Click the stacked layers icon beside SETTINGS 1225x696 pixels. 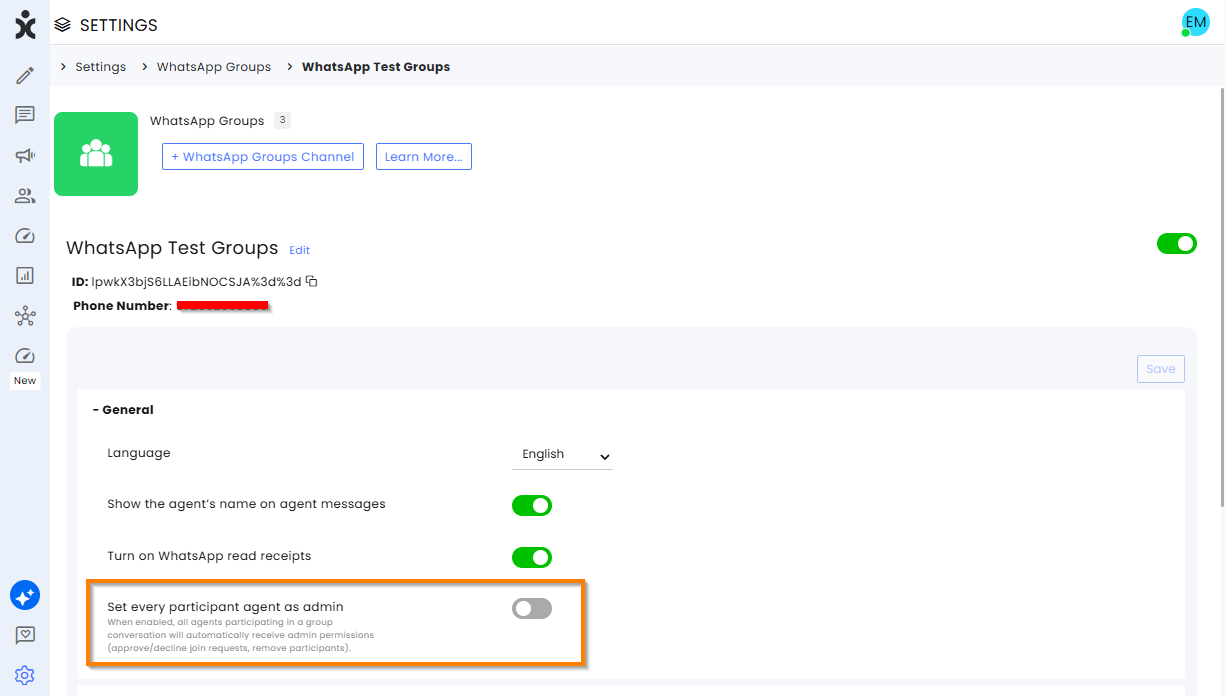tap(63, 25)
